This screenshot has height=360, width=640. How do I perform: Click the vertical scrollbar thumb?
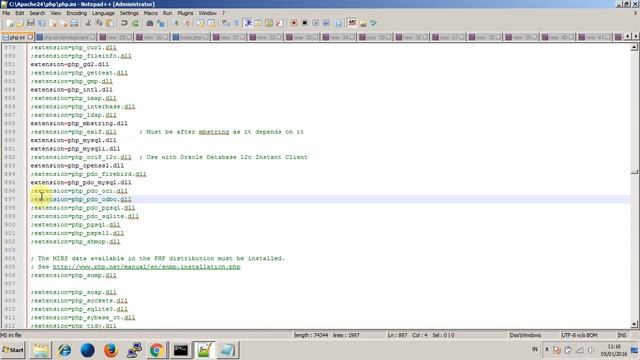pyautogui.click(x=634, y=172)
